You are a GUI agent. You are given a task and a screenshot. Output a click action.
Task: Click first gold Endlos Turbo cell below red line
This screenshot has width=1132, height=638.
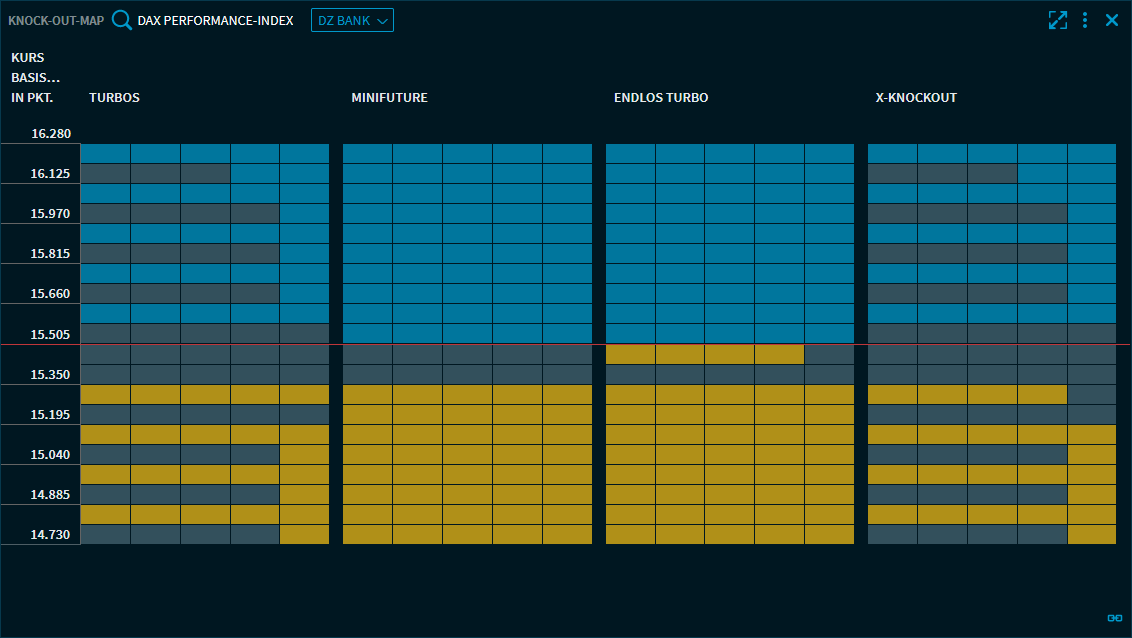(630, 354)
